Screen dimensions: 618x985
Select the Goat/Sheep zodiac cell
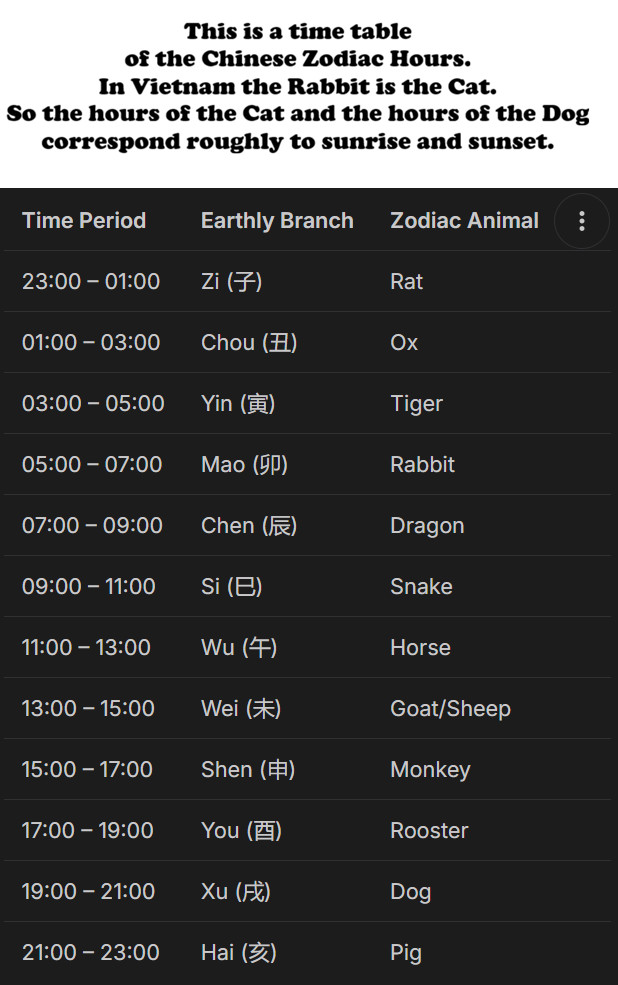[450, 709]
